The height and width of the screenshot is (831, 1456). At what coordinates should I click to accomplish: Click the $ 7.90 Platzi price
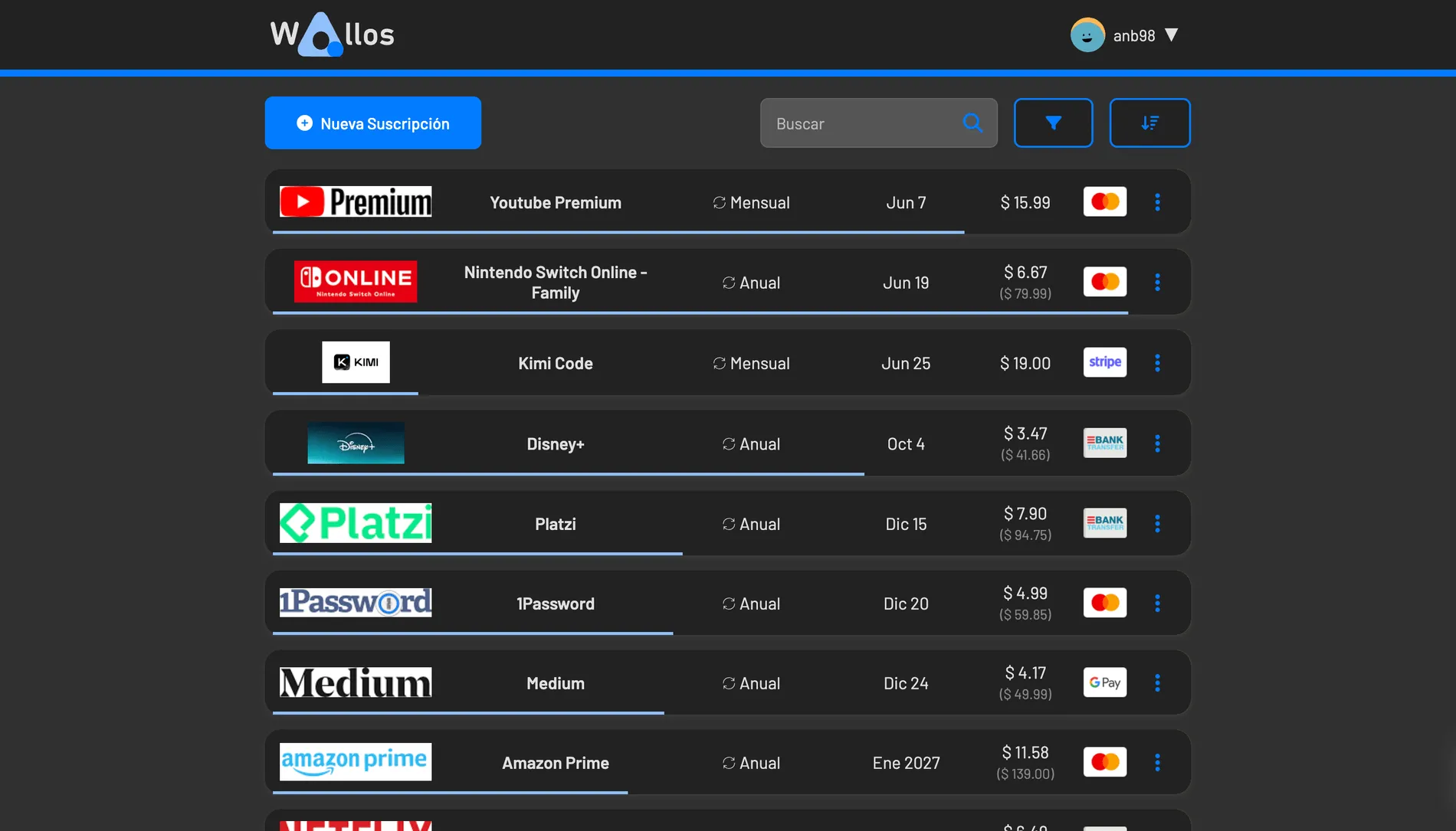point(1025,513)
